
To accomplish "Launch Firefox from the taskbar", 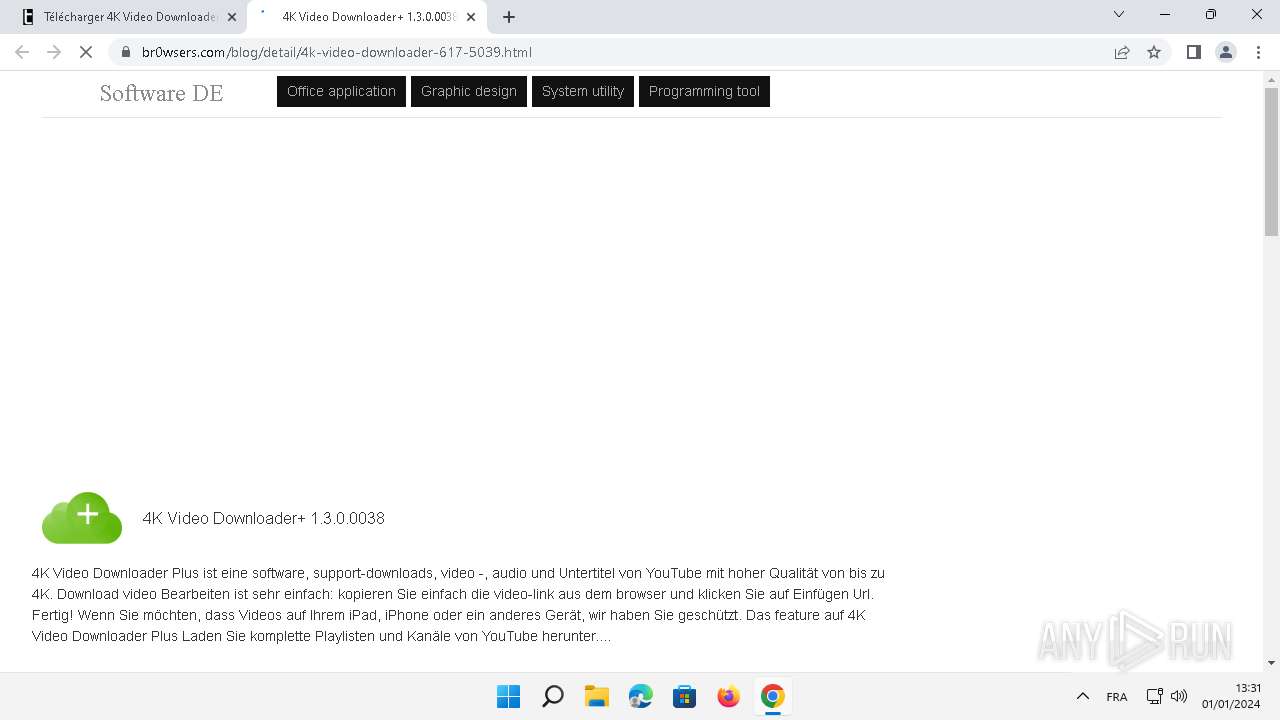I will [729, 696].
